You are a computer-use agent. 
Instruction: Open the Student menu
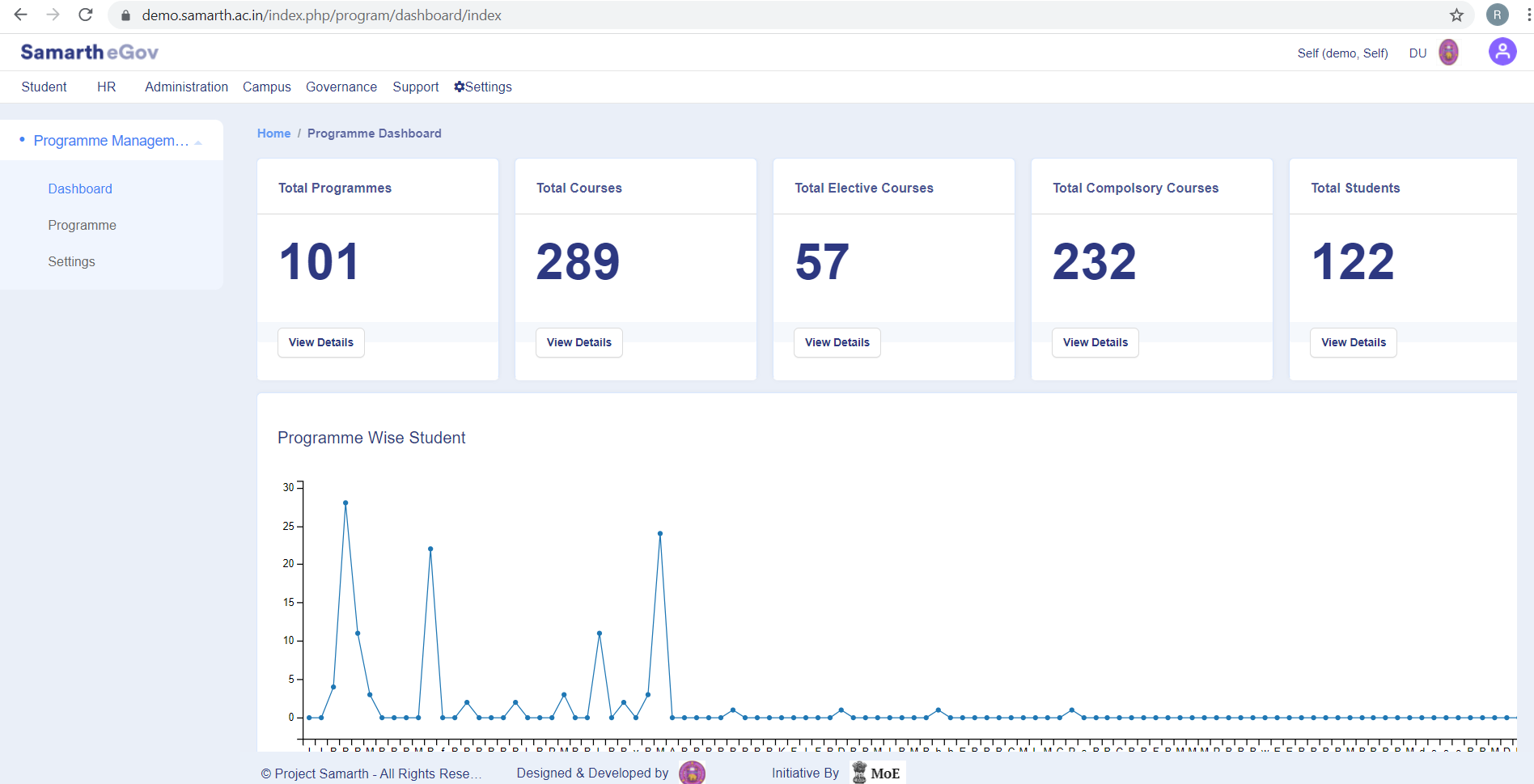coord(44,87)
